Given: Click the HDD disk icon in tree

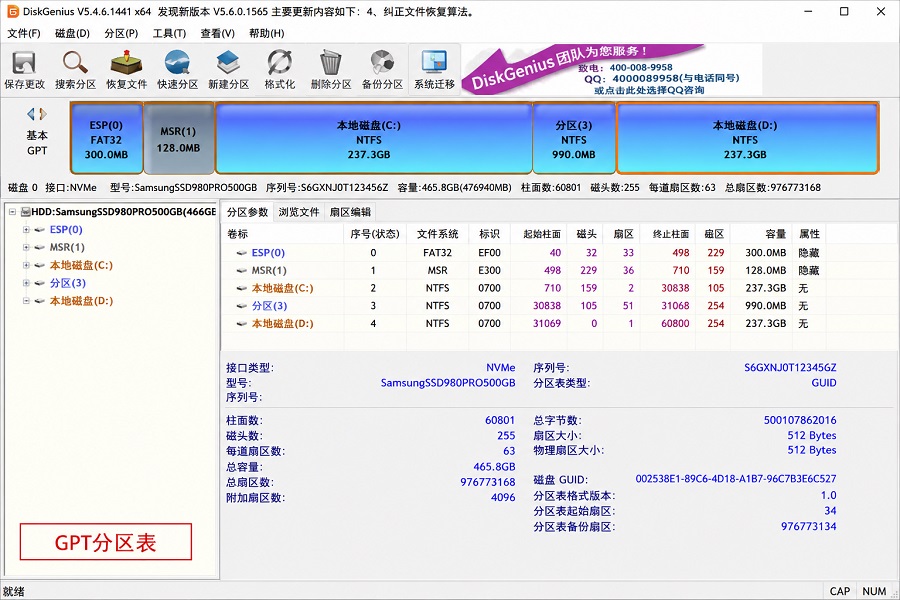Looking at the screenshot, I should click(x=25, y=212).
